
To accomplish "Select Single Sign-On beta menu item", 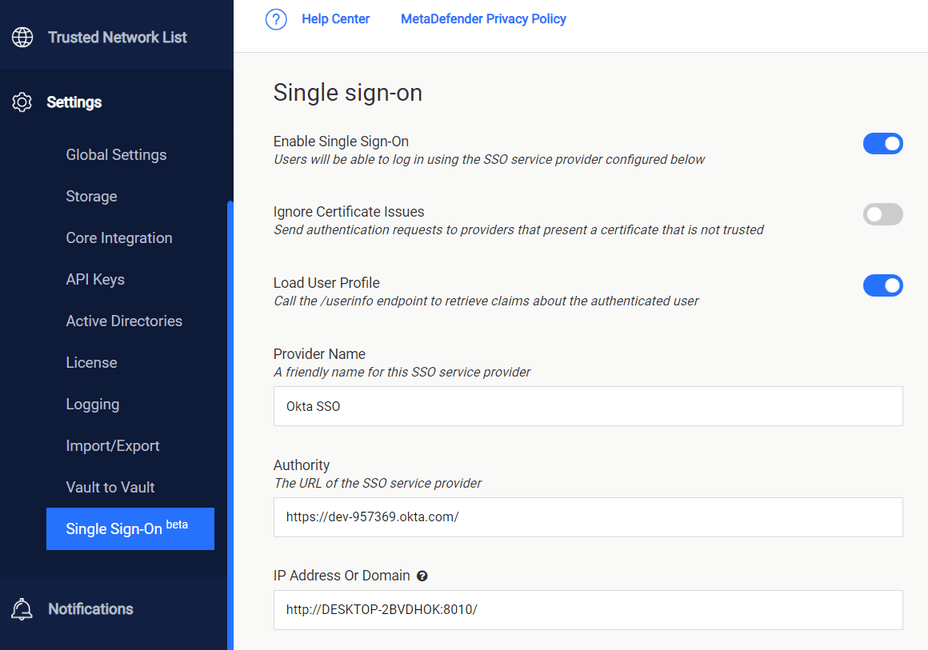I will pyautogui.click(x=130, y=529).
